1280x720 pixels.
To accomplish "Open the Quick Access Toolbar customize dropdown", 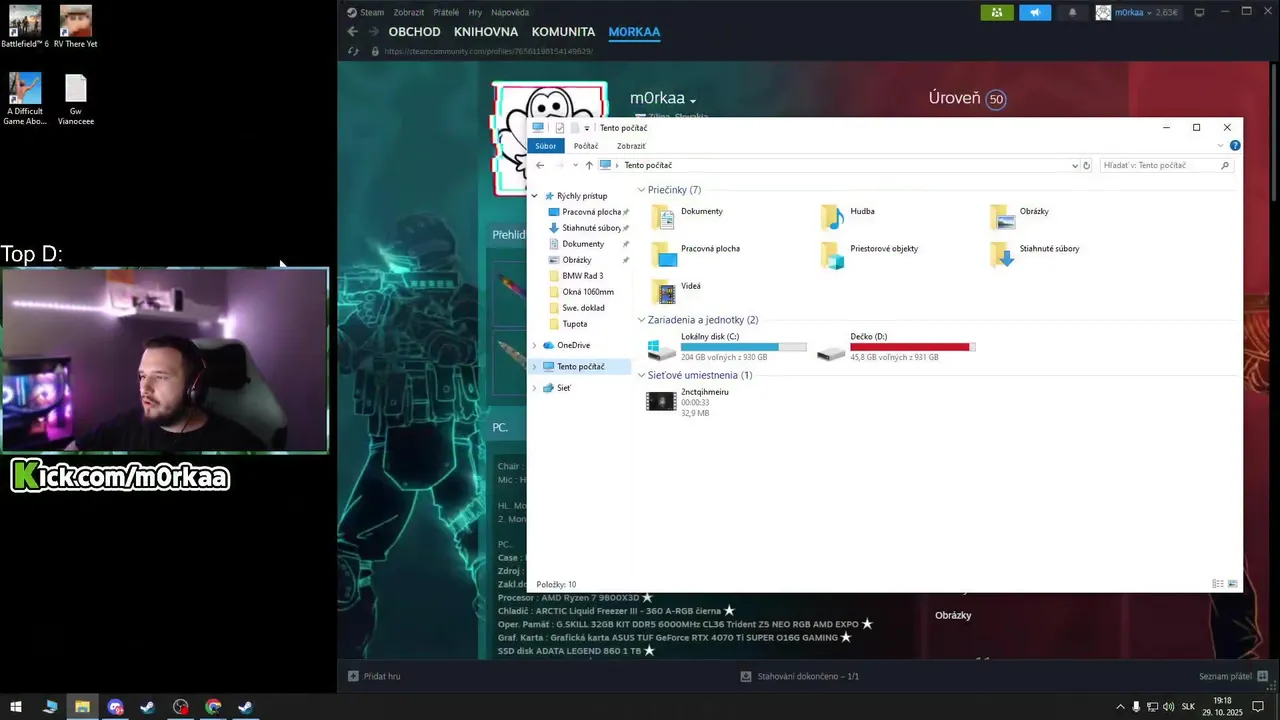I will 587,128.
